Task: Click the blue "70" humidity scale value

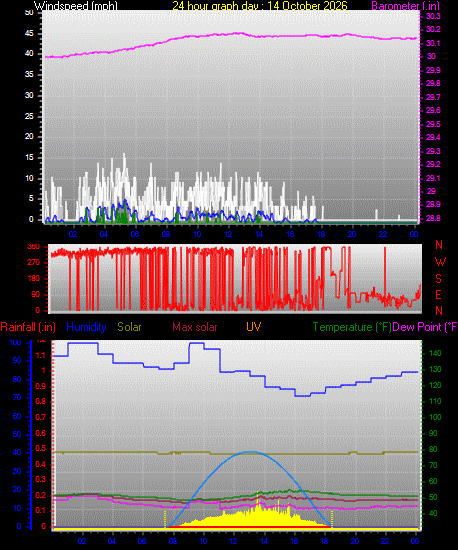Action: tap(17, 398)
